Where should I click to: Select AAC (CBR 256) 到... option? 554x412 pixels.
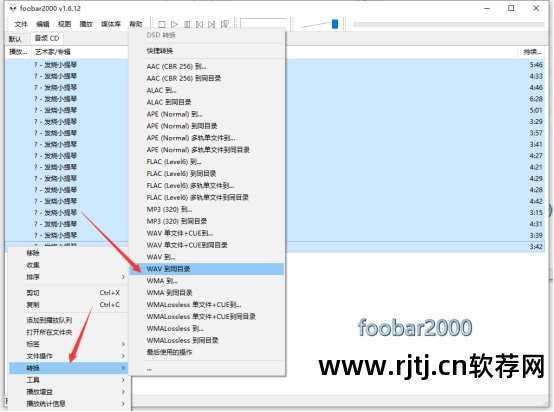[207, 66]
